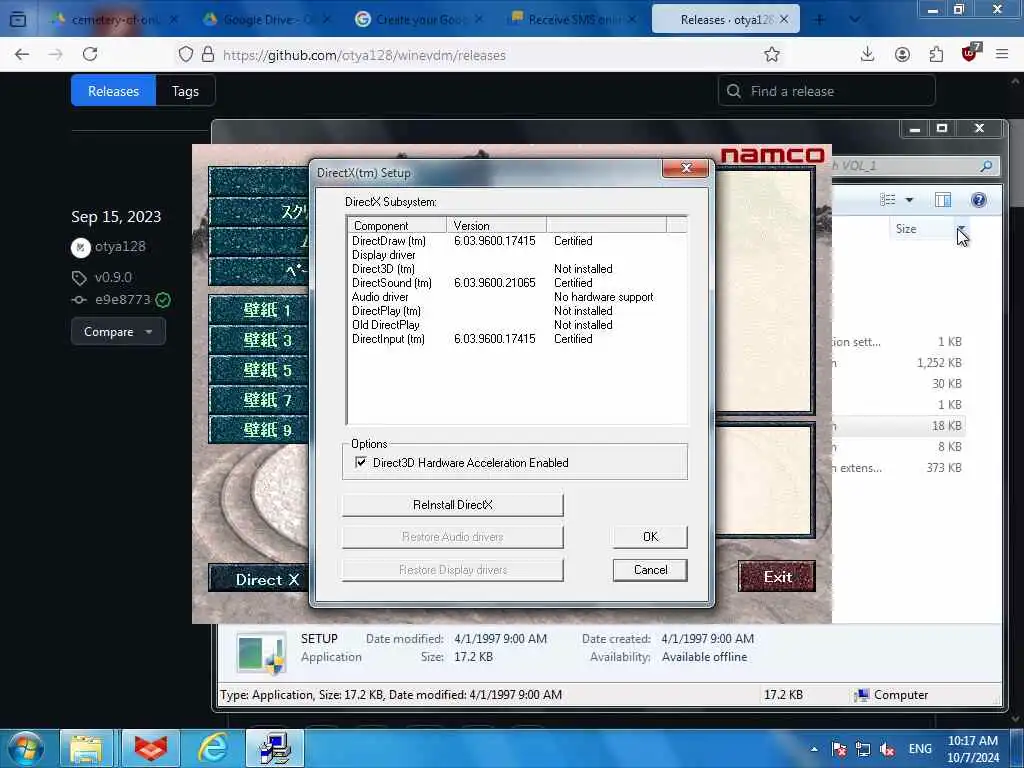Open a new browser tab

820,20
